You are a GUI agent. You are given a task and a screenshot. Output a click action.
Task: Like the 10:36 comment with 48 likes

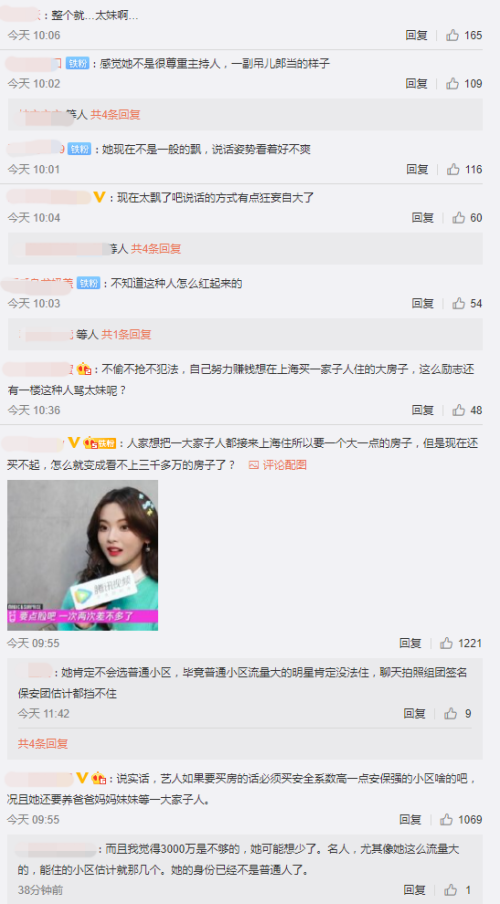click(458, 410)
